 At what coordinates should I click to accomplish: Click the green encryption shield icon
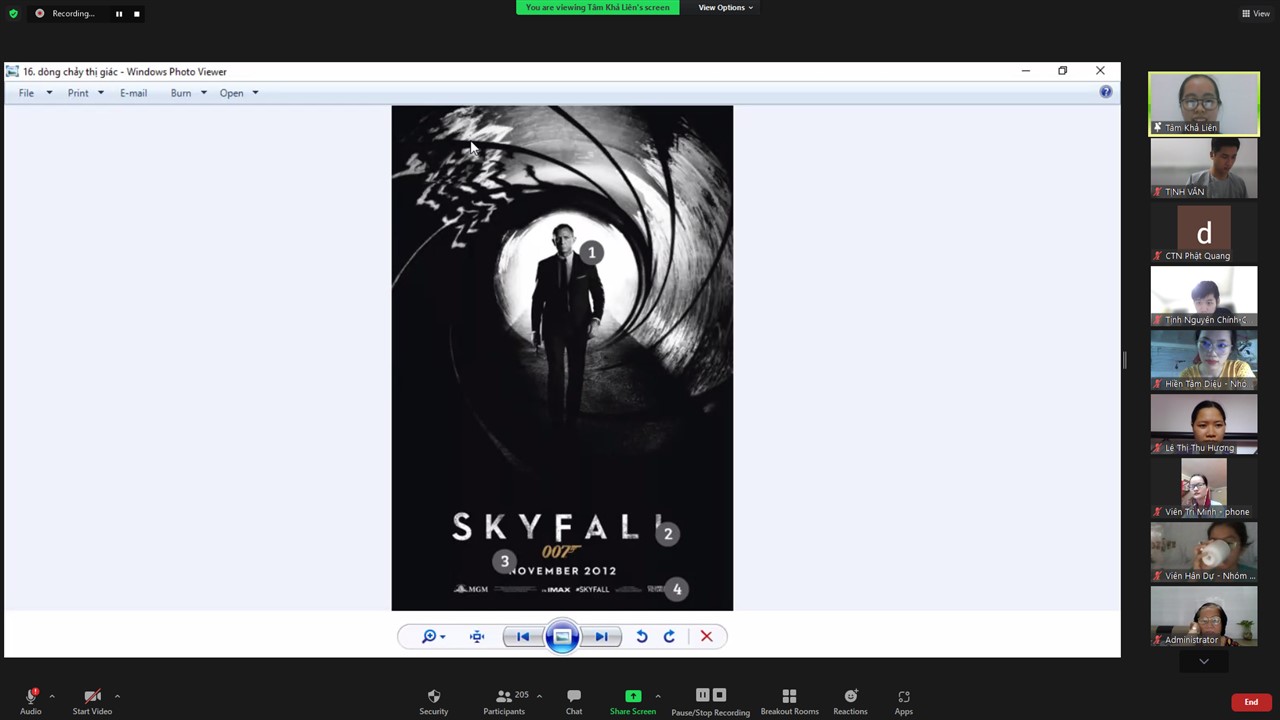click(x=13, y=14)
